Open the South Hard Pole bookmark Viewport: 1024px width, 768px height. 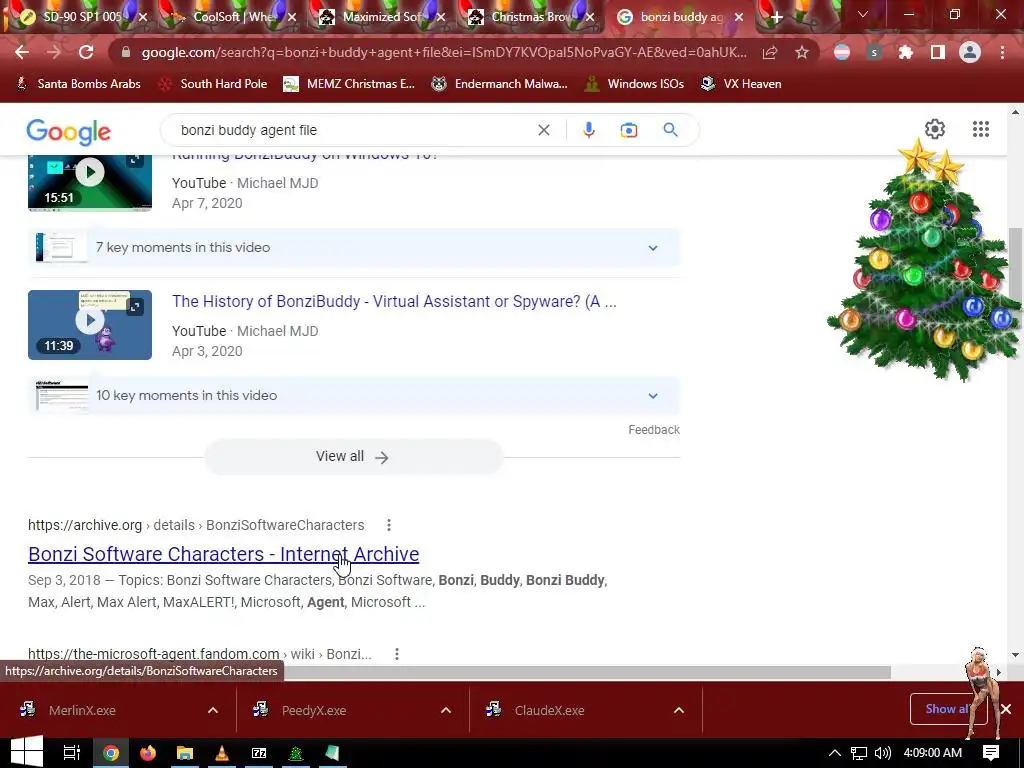click(x=213, y=84)
